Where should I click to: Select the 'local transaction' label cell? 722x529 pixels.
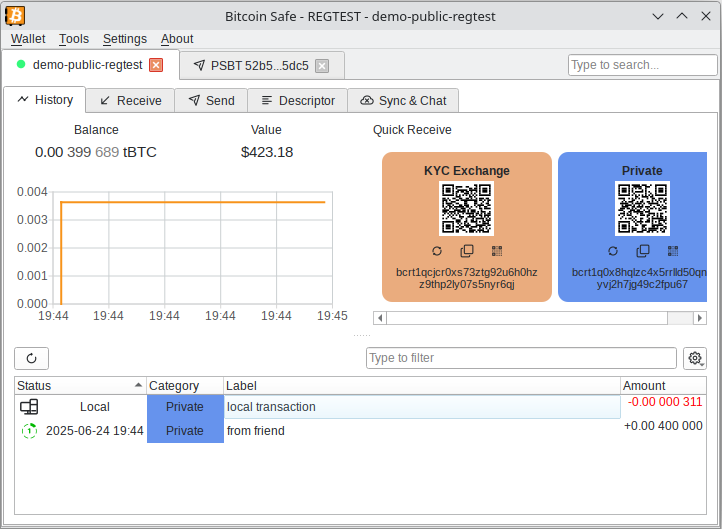point(422,407)
